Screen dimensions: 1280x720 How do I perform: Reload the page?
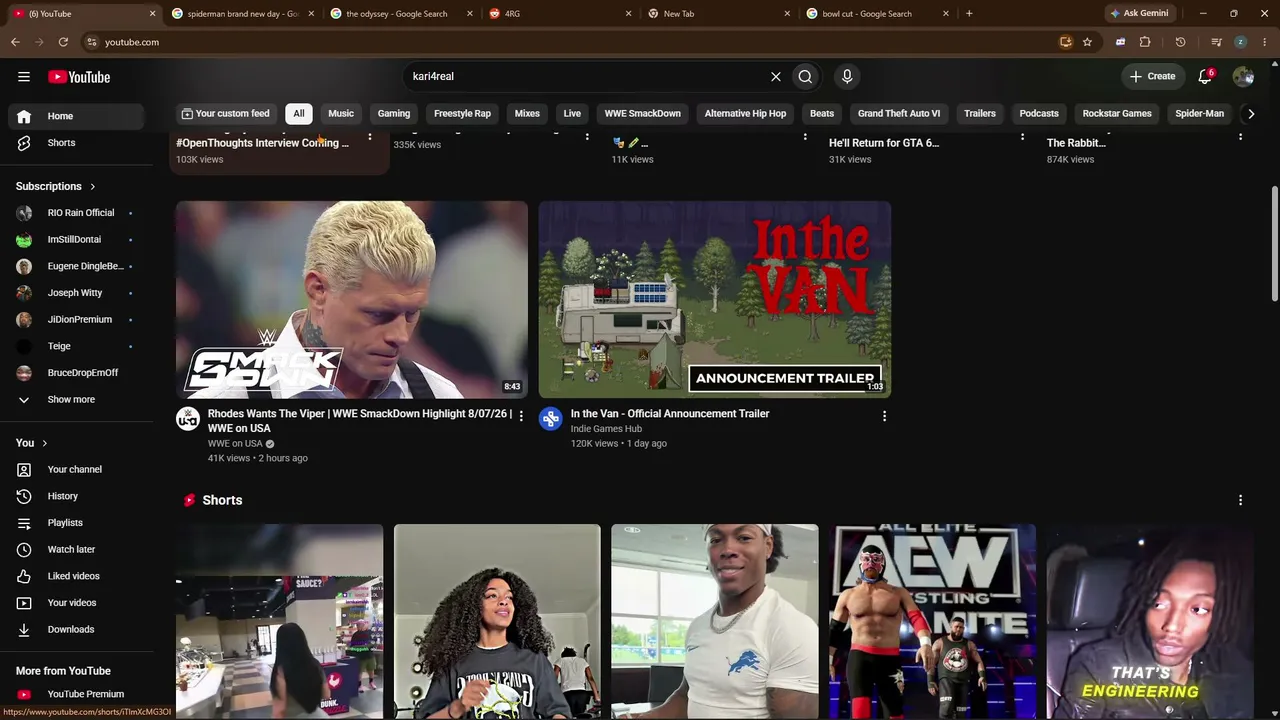(63, 42)
